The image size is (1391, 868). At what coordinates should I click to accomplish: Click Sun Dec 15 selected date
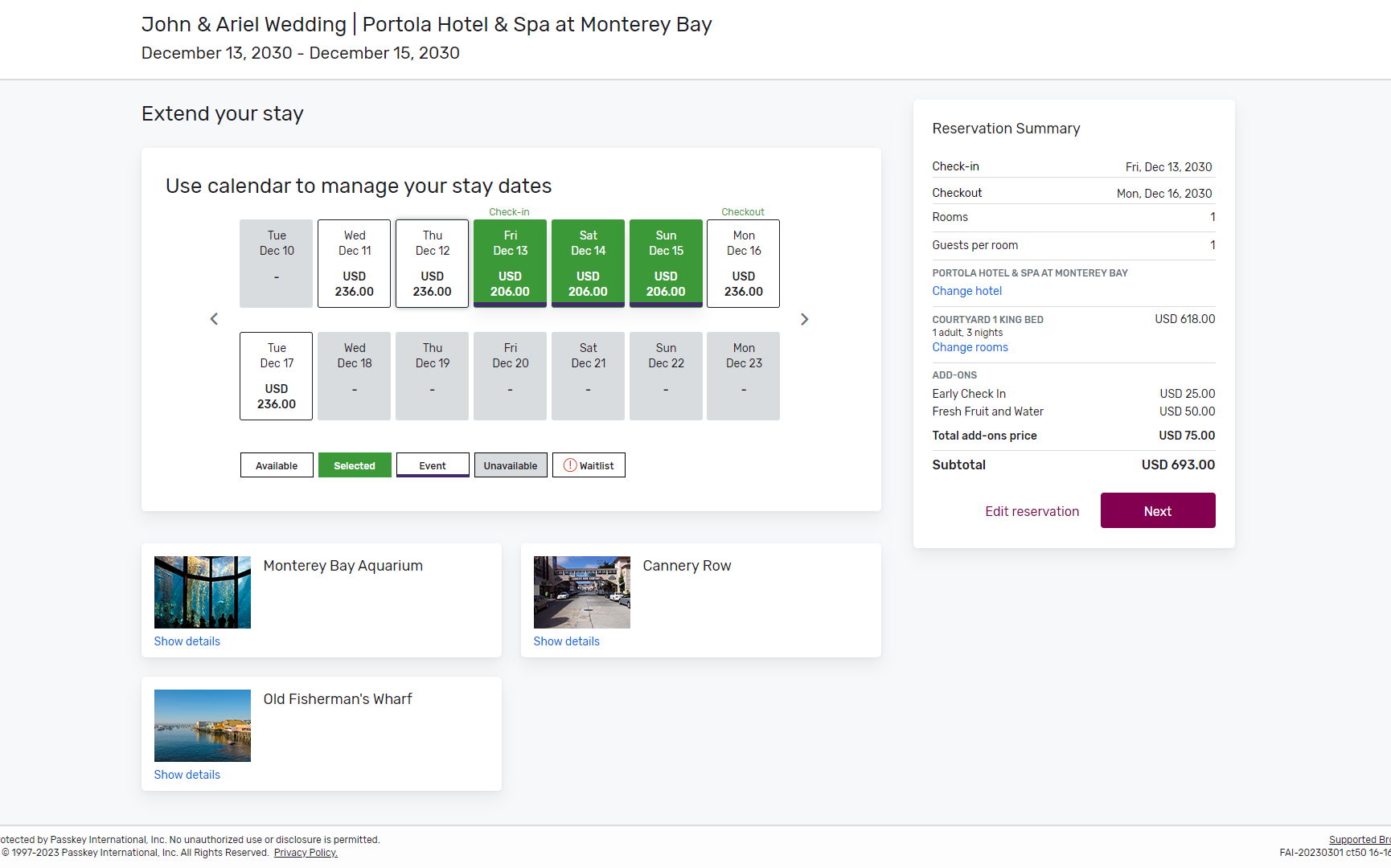pyautogui.click(x=666, y=264)
